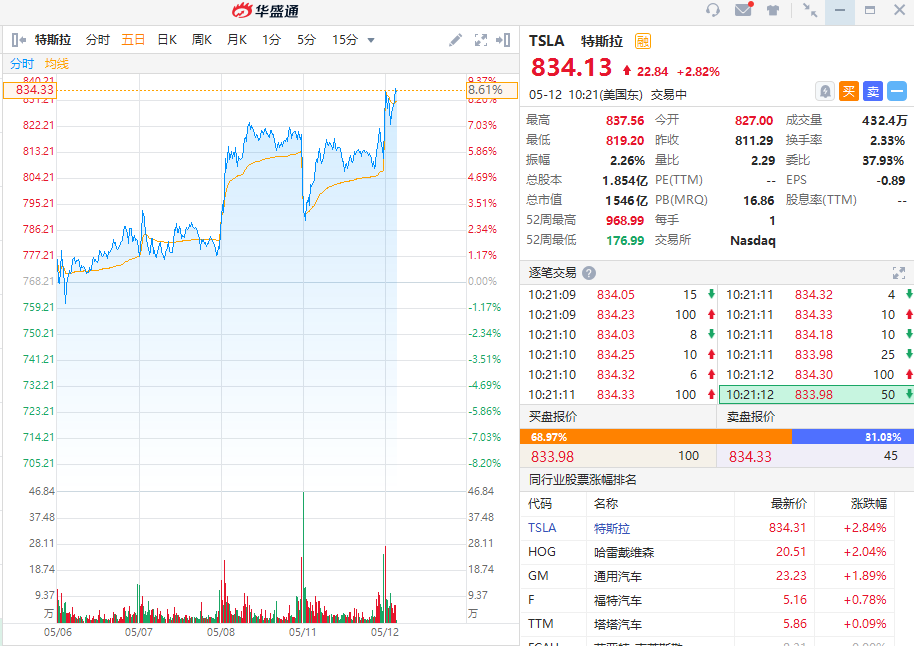This screenshot has width=914, height=646.
Task: Select the F 福特汽车 row
Action: pyautogui.click(x=707, y=600)
